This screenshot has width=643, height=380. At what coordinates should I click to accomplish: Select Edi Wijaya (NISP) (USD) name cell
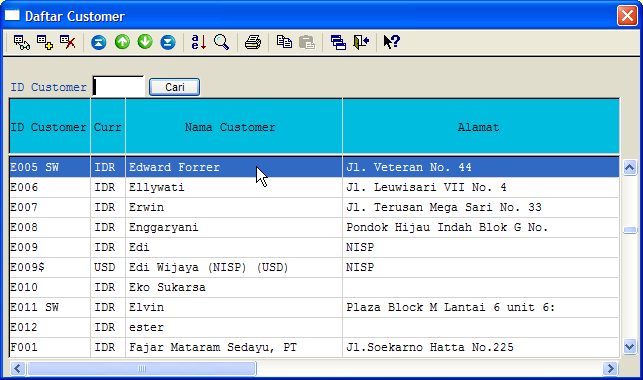point(234,268)
